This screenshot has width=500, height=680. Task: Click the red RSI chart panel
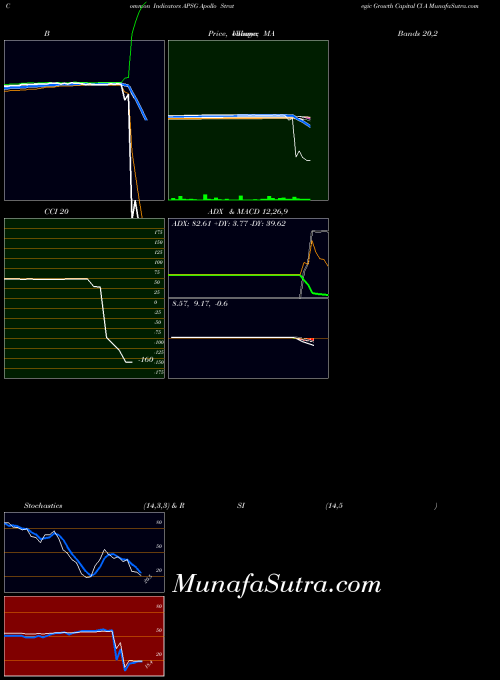click(x=85, y=636)
